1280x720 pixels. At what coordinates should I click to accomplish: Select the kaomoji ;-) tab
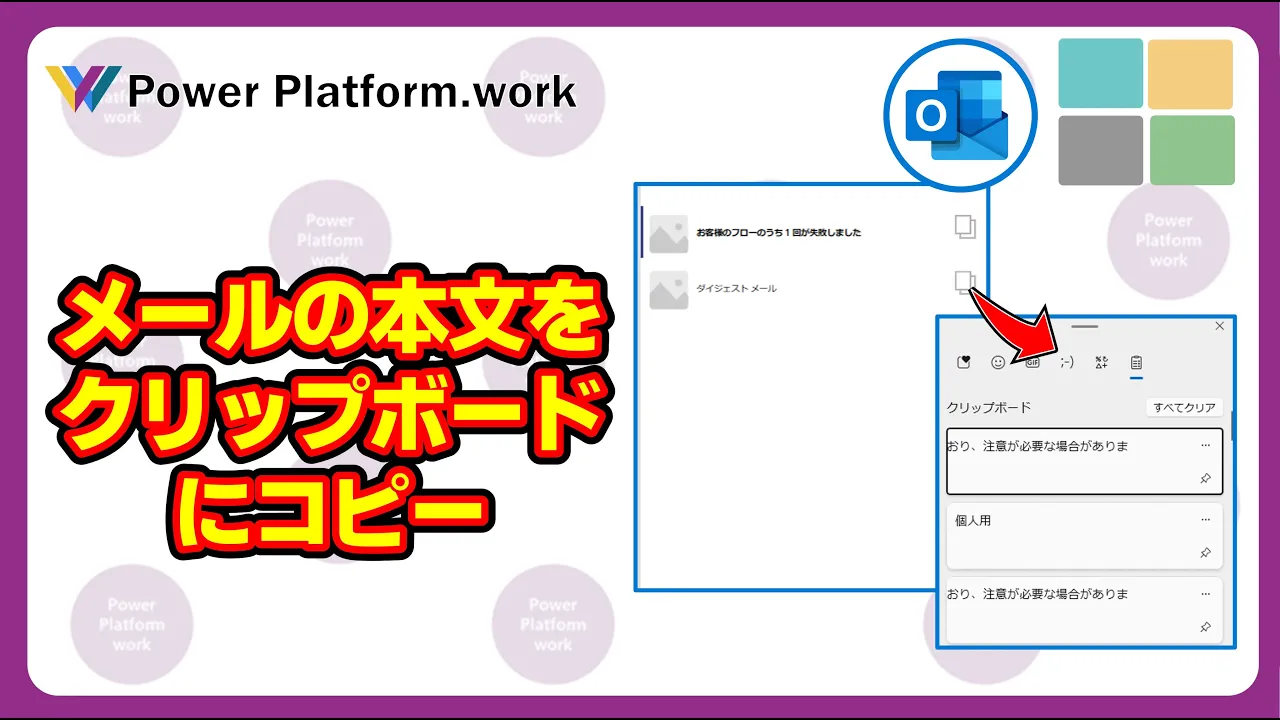(1067, 363)
